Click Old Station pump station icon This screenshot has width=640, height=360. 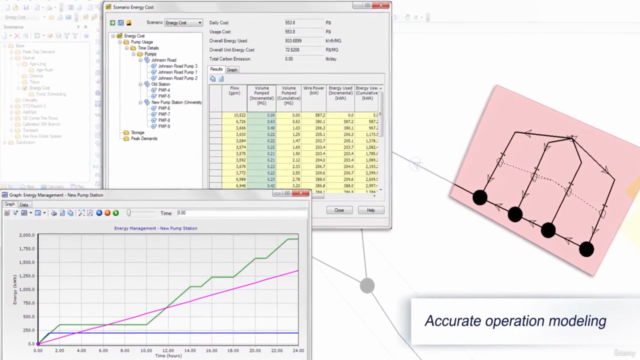click(x=147, y=84)
